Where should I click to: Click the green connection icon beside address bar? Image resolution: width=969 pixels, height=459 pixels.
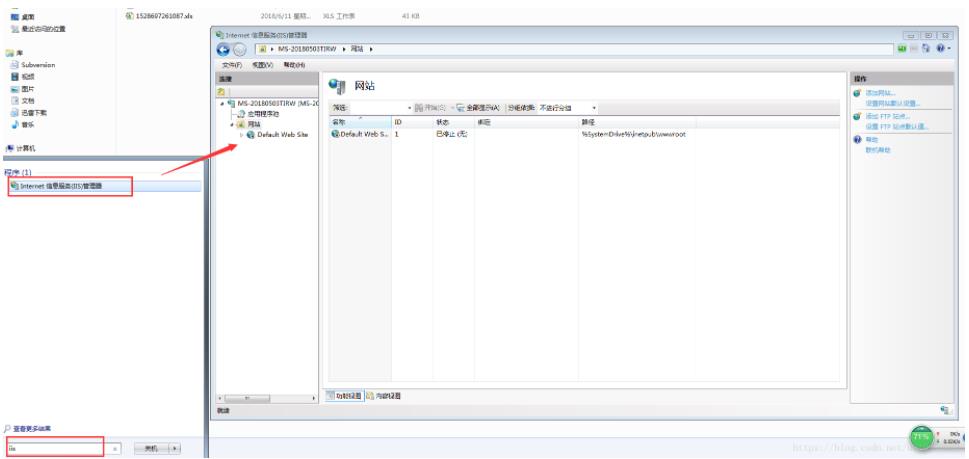point(902,48)
